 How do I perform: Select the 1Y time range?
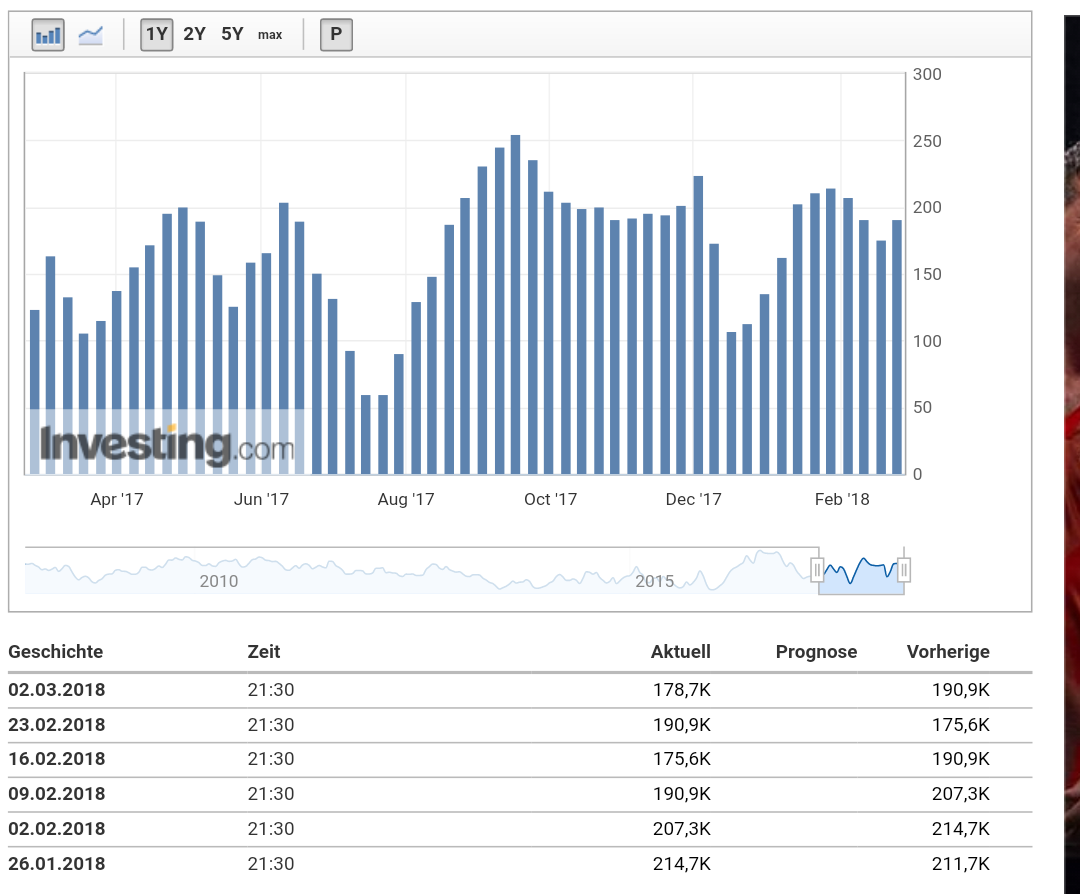point(156,34)
